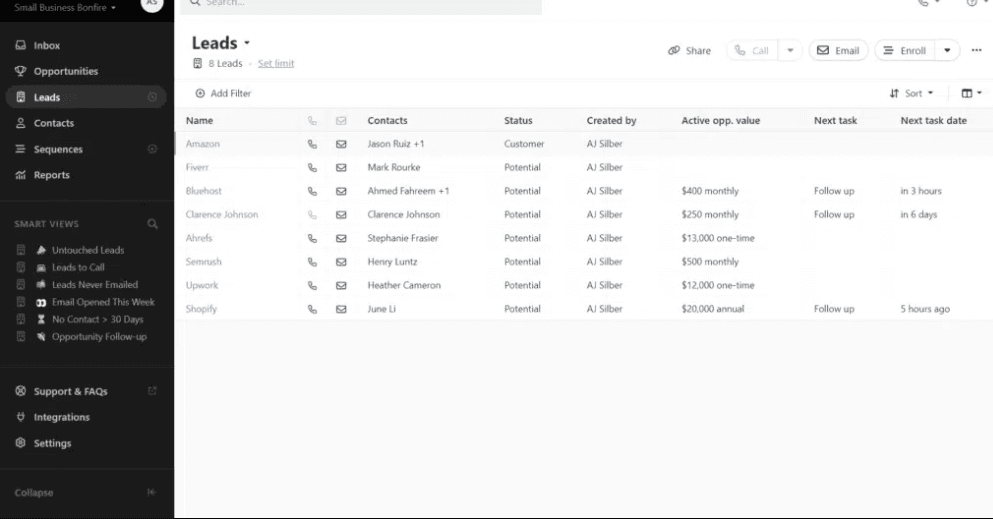Search Smart Views with the magnifier icon

152,223
